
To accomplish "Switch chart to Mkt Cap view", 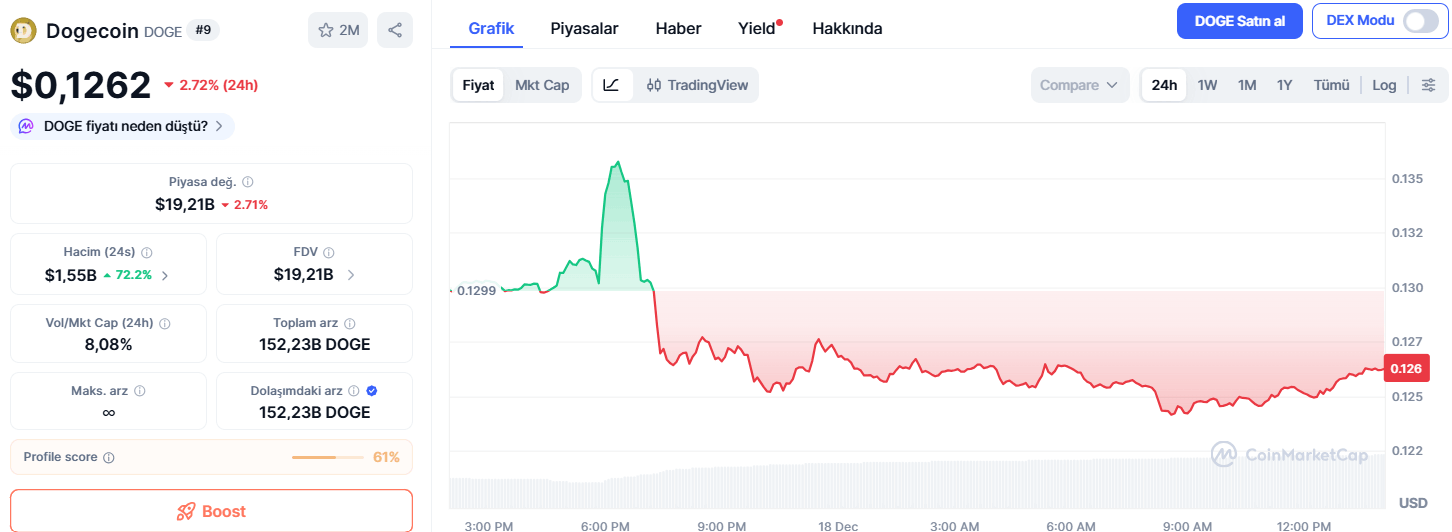I will coord(542,85).
